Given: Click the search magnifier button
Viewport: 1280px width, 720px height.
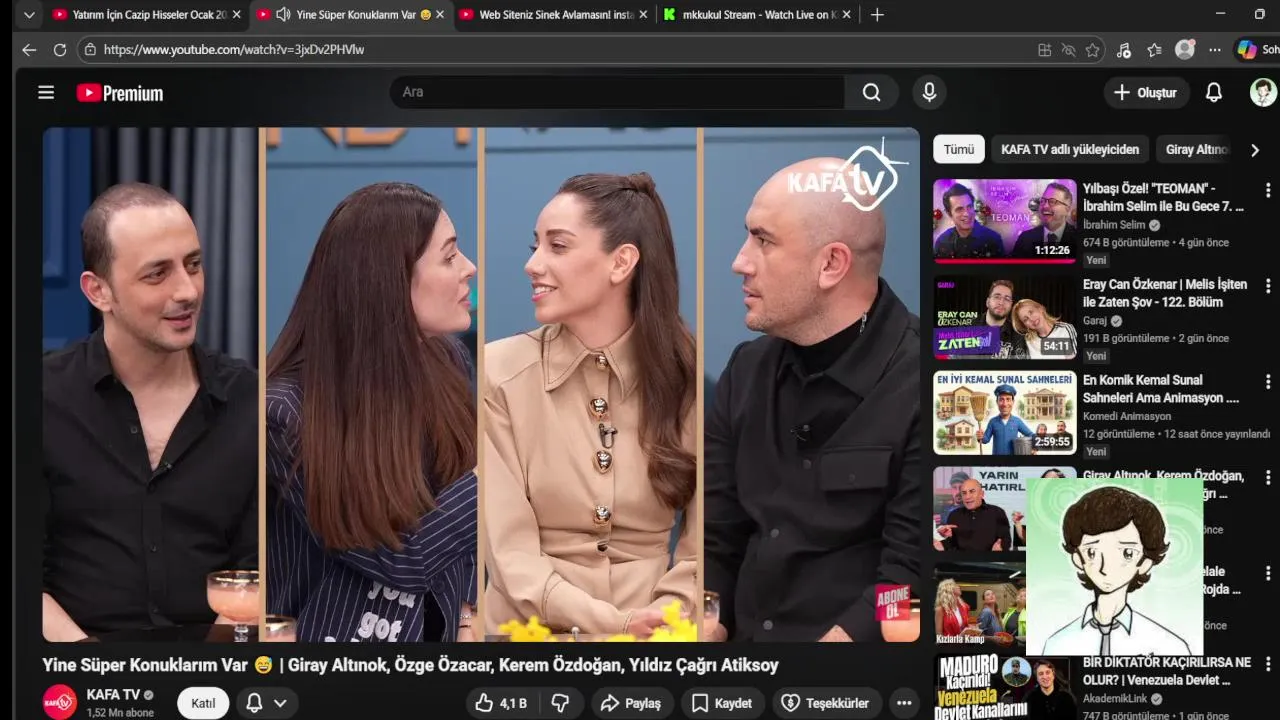Looking at the screenshot, I should click(872, 92).
